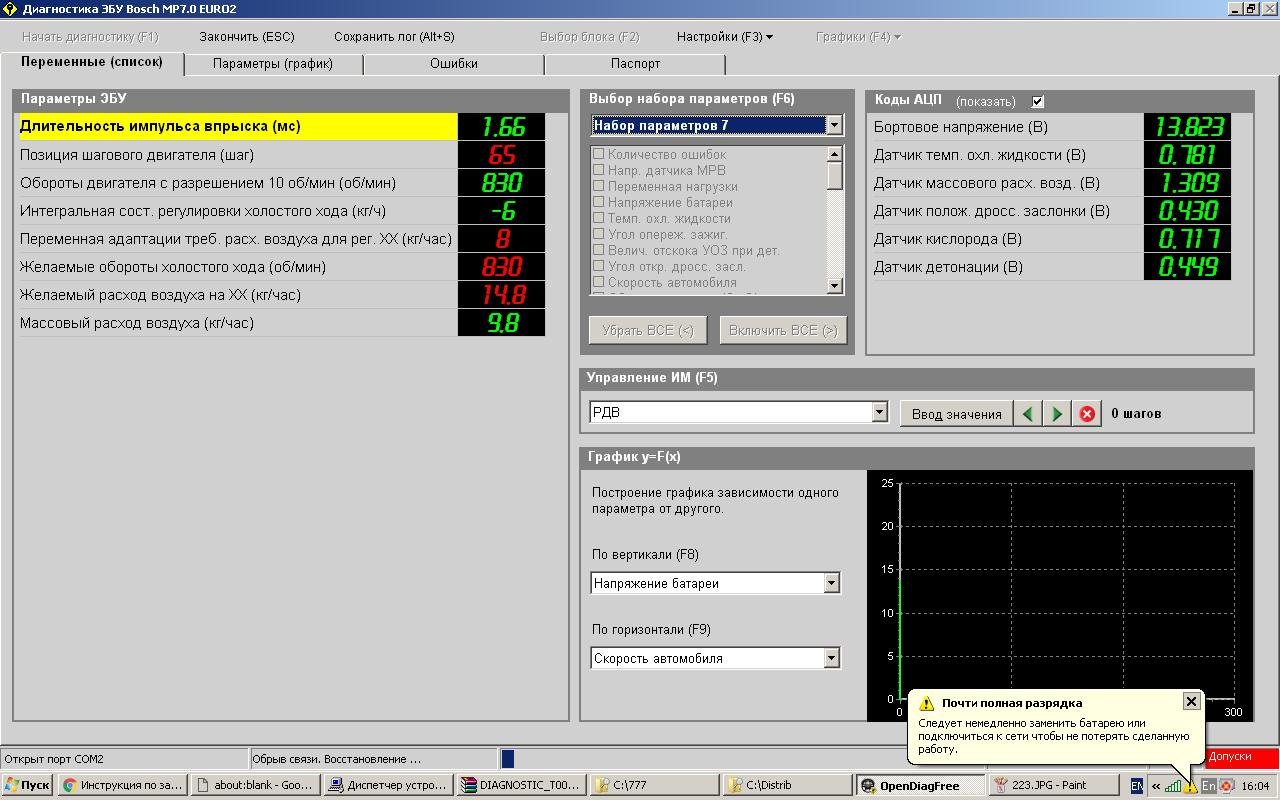Click Начать диагностику (F1)
Image resolution: width=1280 pixels, height=800 pixels.
point(90,37)
